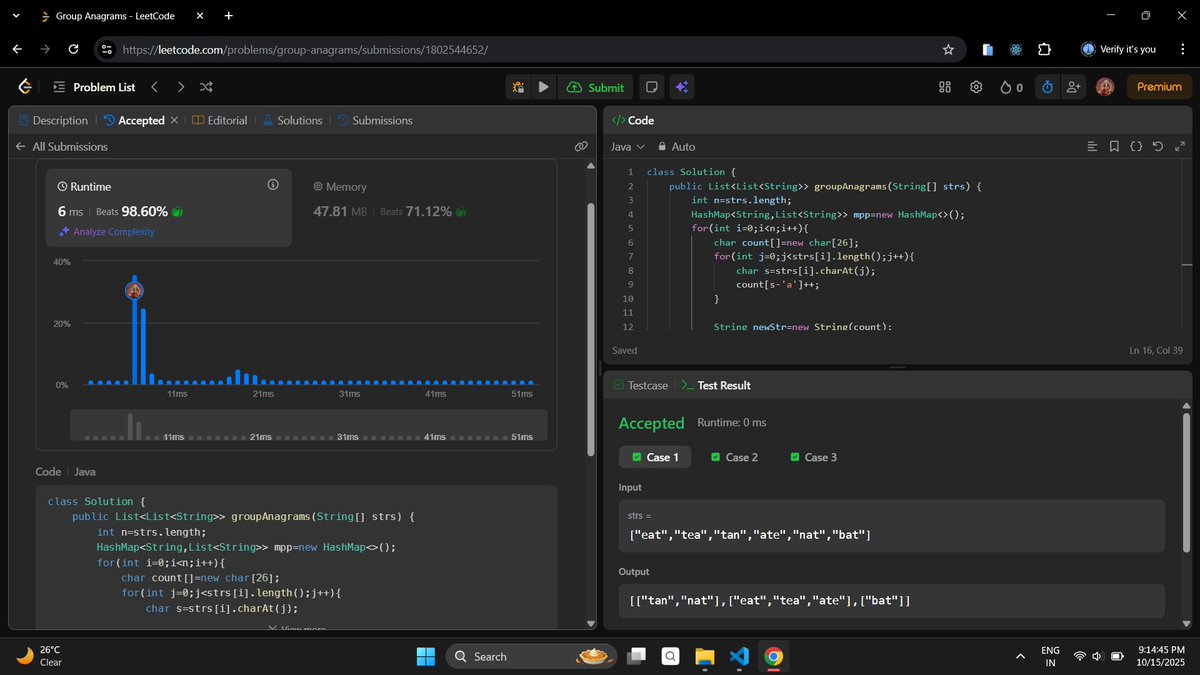Click the Accepted result text
Screen dimensions: 1200x675
click(651, 423)
